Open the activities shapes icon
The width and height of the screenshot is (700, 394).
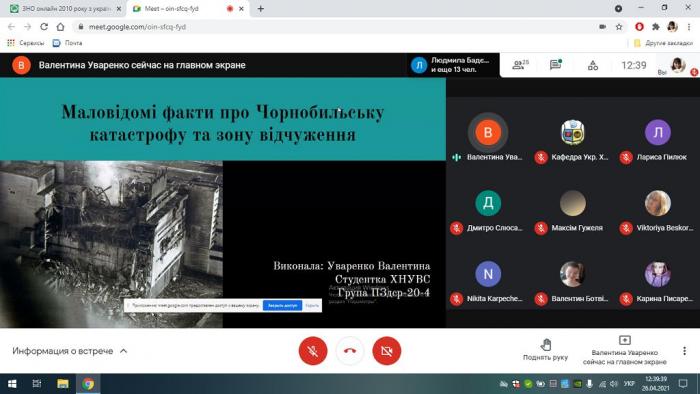coord(593,66)
